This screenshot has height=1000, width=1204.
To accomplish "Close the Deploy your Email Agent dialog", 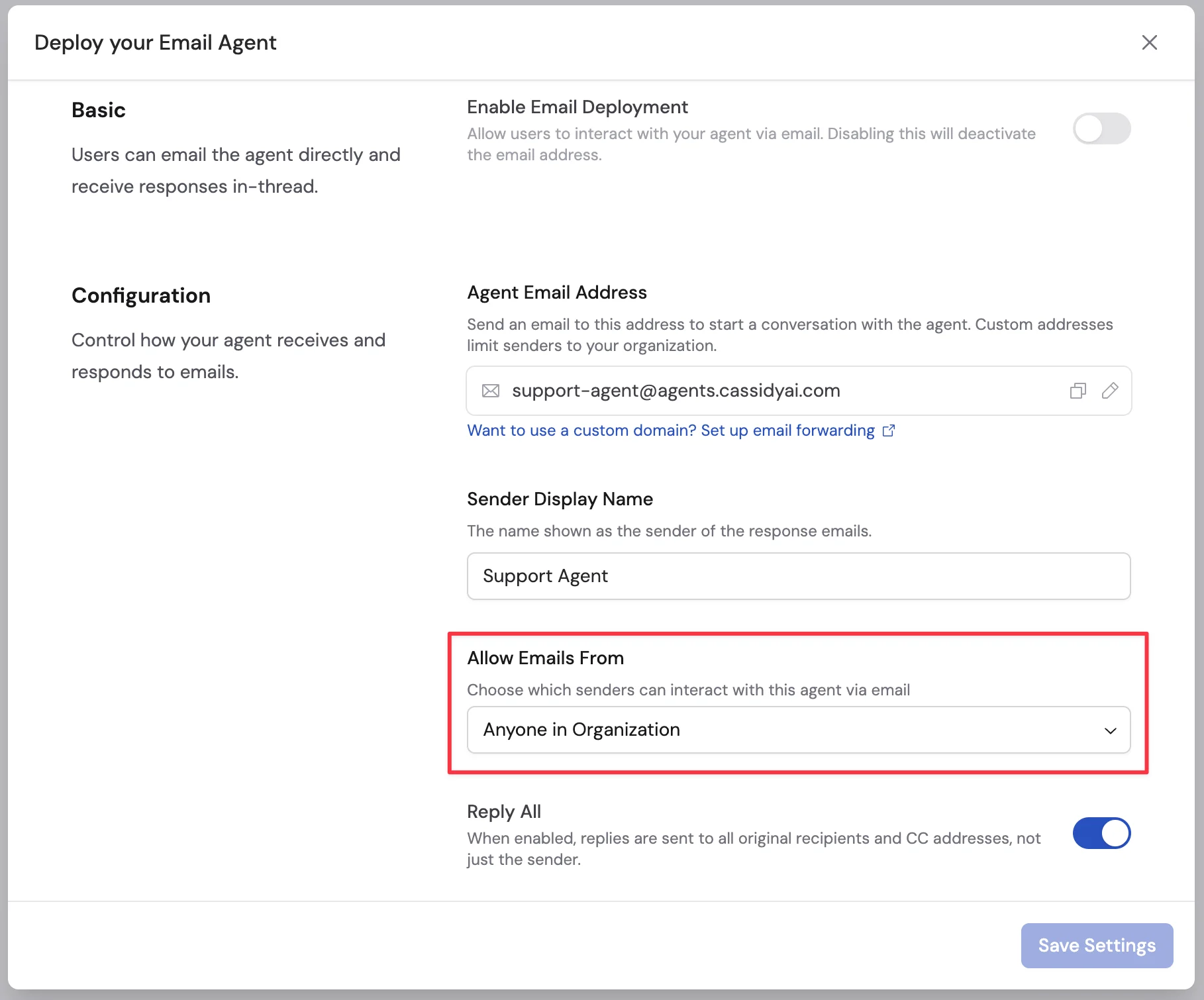I will tap(1150, 42).
